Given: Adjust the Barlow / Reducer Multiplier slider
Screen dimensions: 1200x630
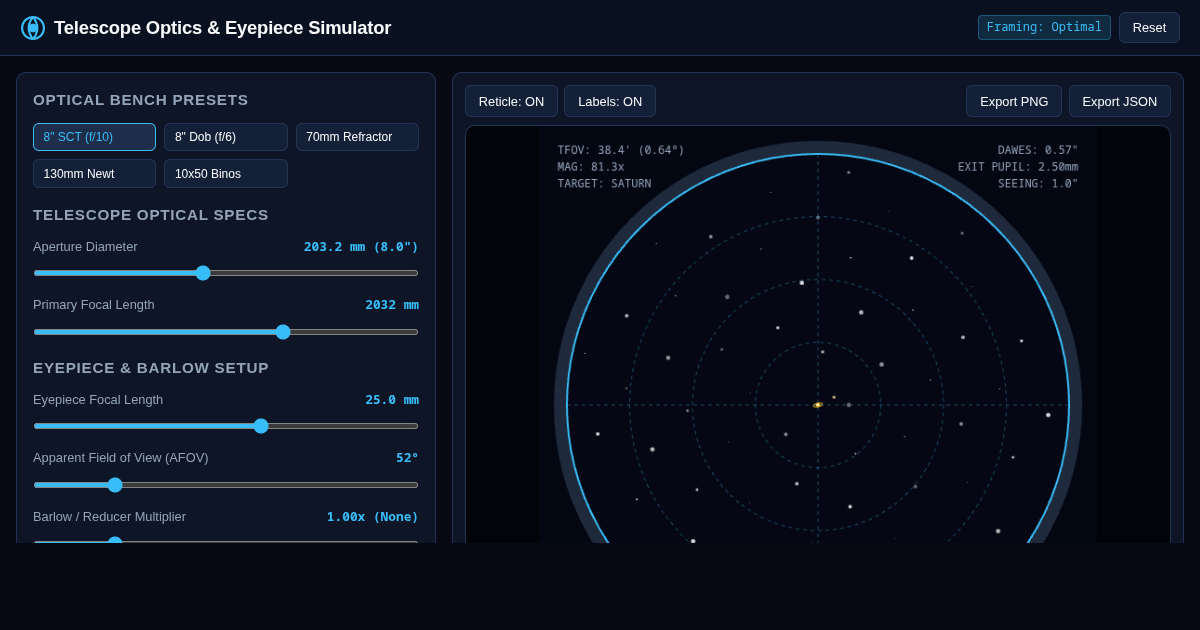Looking at the screenshot, I should pos(226,541).
